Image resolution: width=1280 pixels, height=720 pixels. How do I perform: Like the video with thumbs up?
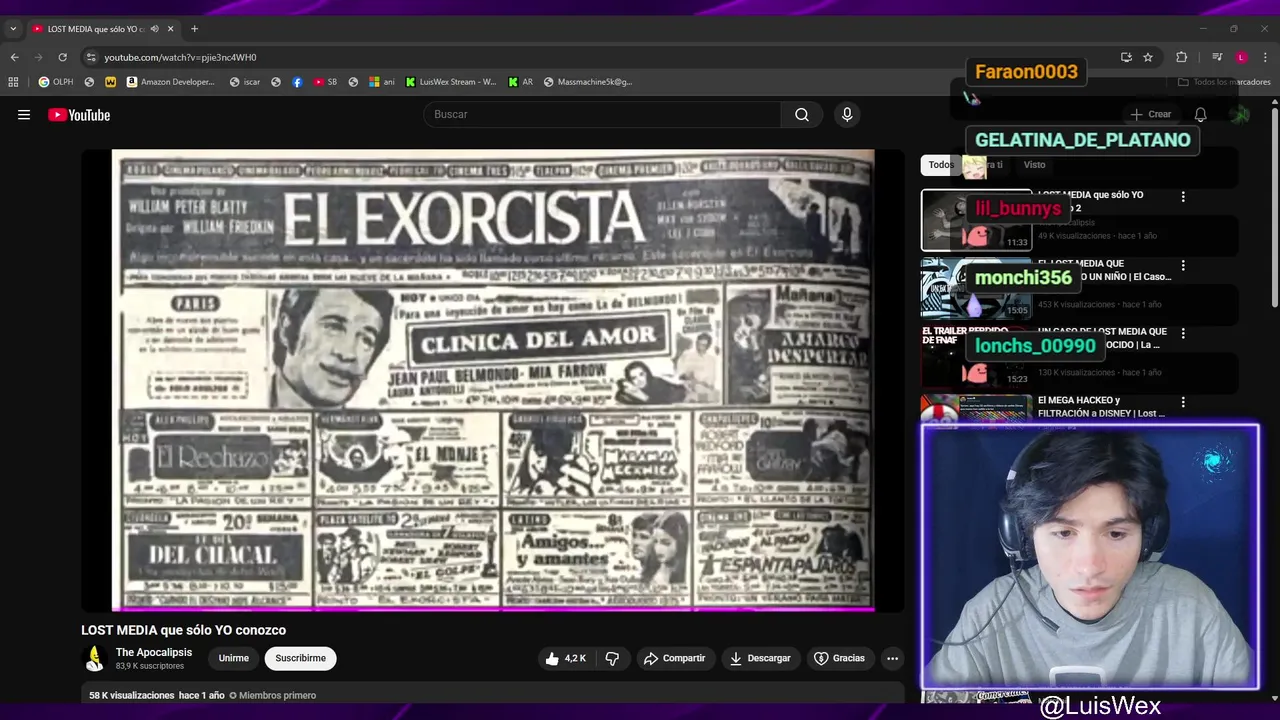point(565,658)
